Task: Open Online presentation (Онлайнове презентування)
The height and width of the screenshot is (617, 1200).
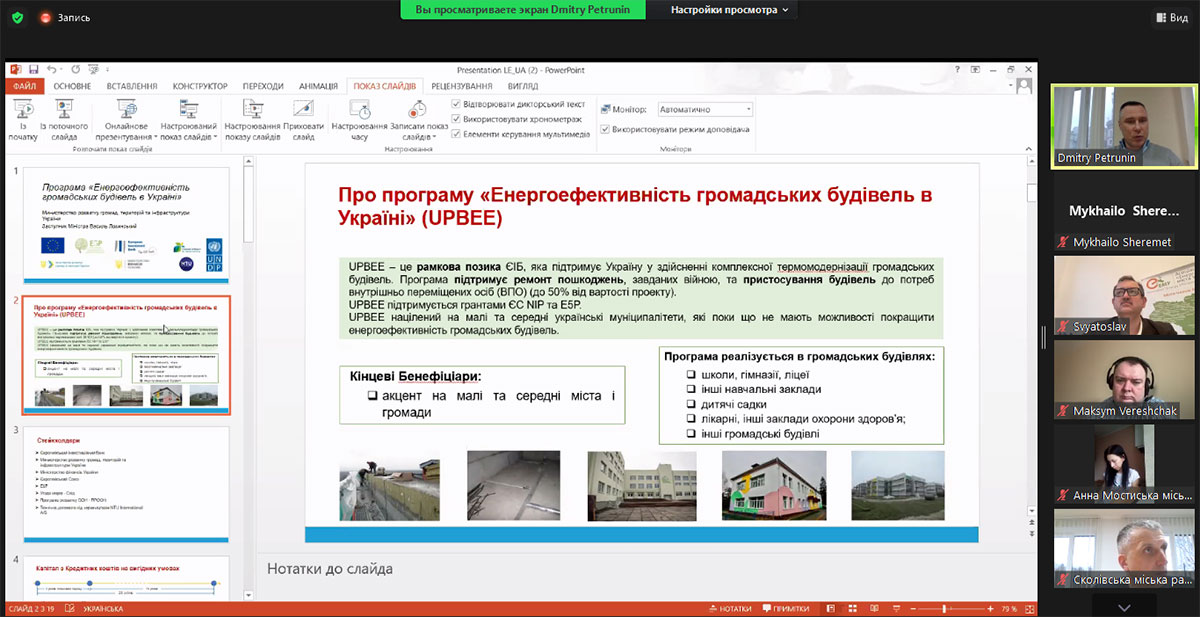Action: 127,119
